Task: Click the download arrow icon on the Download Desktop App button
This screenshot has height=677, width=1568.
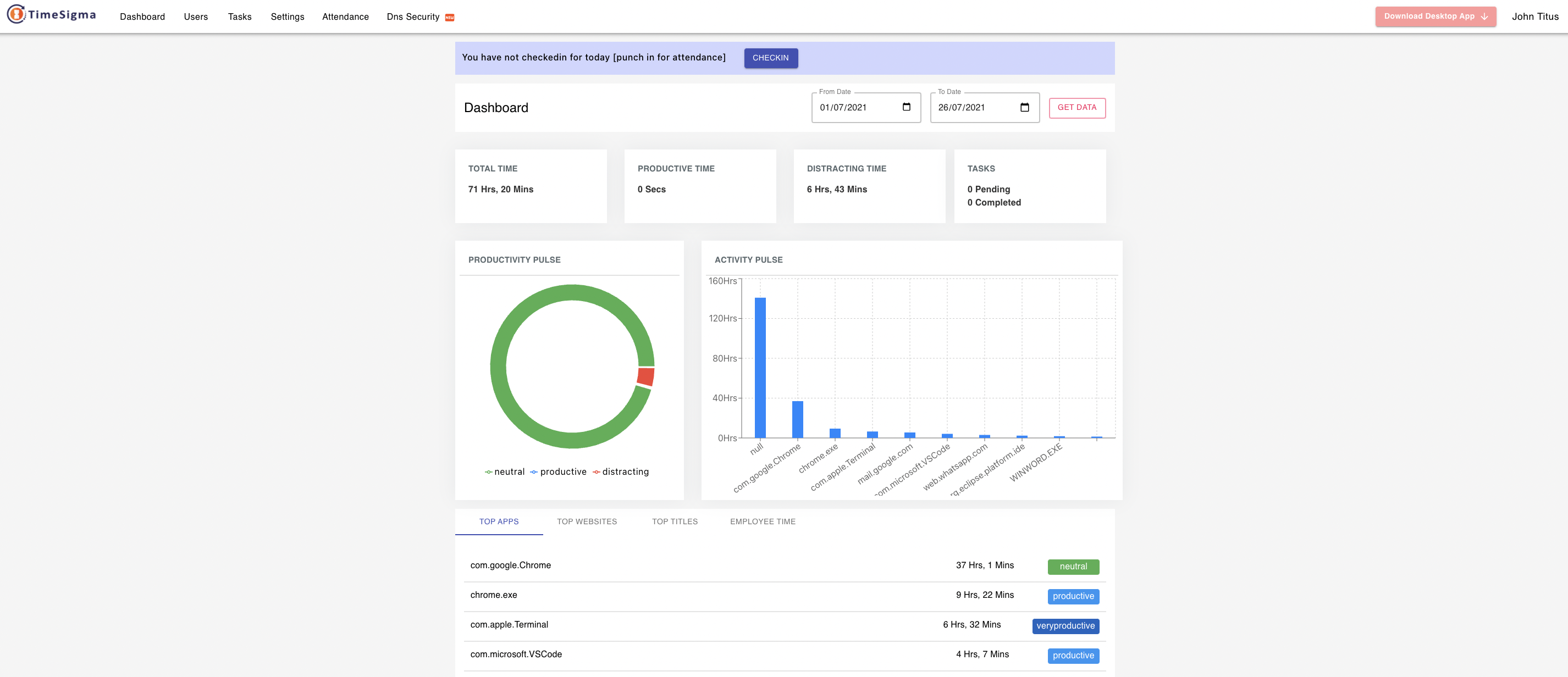Action: coord(1484,17)
